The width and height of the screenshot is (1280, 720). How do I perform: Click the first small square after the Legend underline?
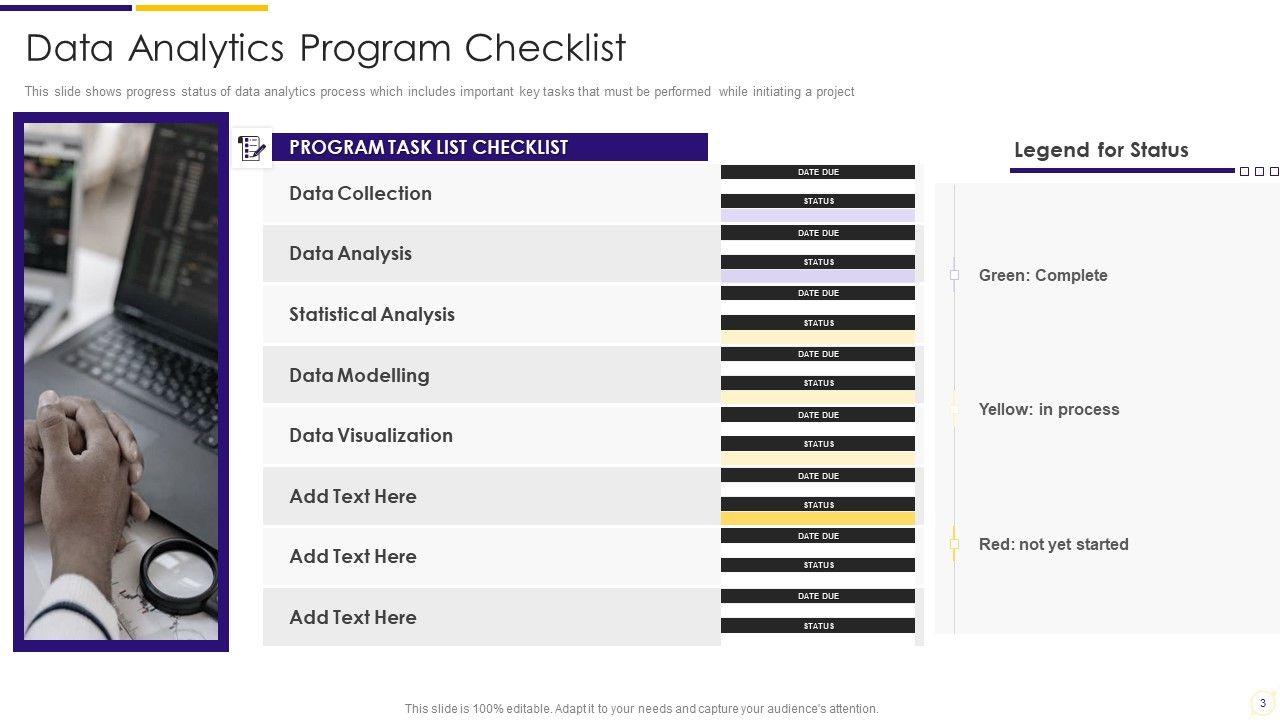(1244, 172)
